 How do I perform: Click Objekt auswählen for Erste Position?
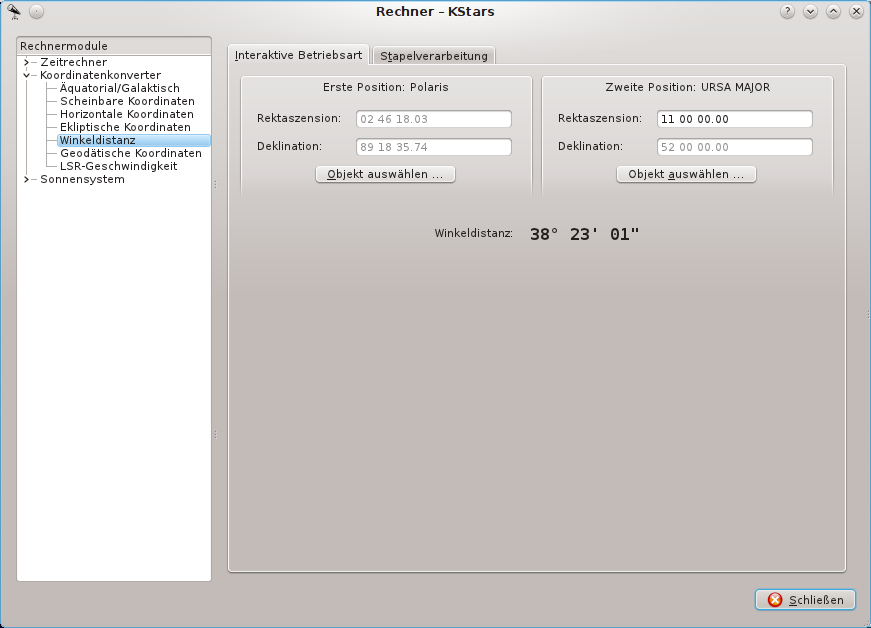click(385, 174)
